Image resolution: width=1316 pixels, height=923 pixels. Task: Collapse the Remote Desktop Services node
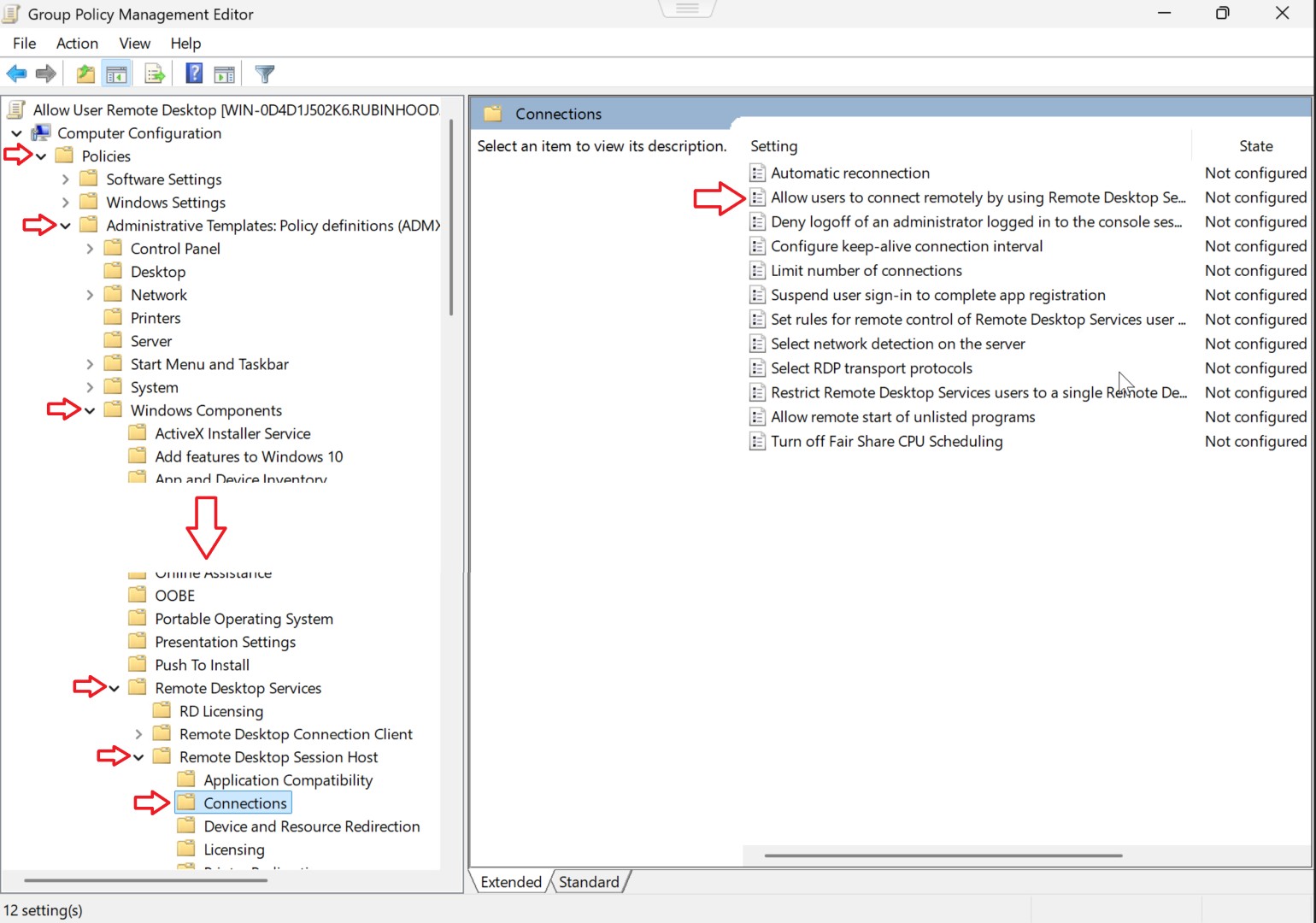coord(115,688)
